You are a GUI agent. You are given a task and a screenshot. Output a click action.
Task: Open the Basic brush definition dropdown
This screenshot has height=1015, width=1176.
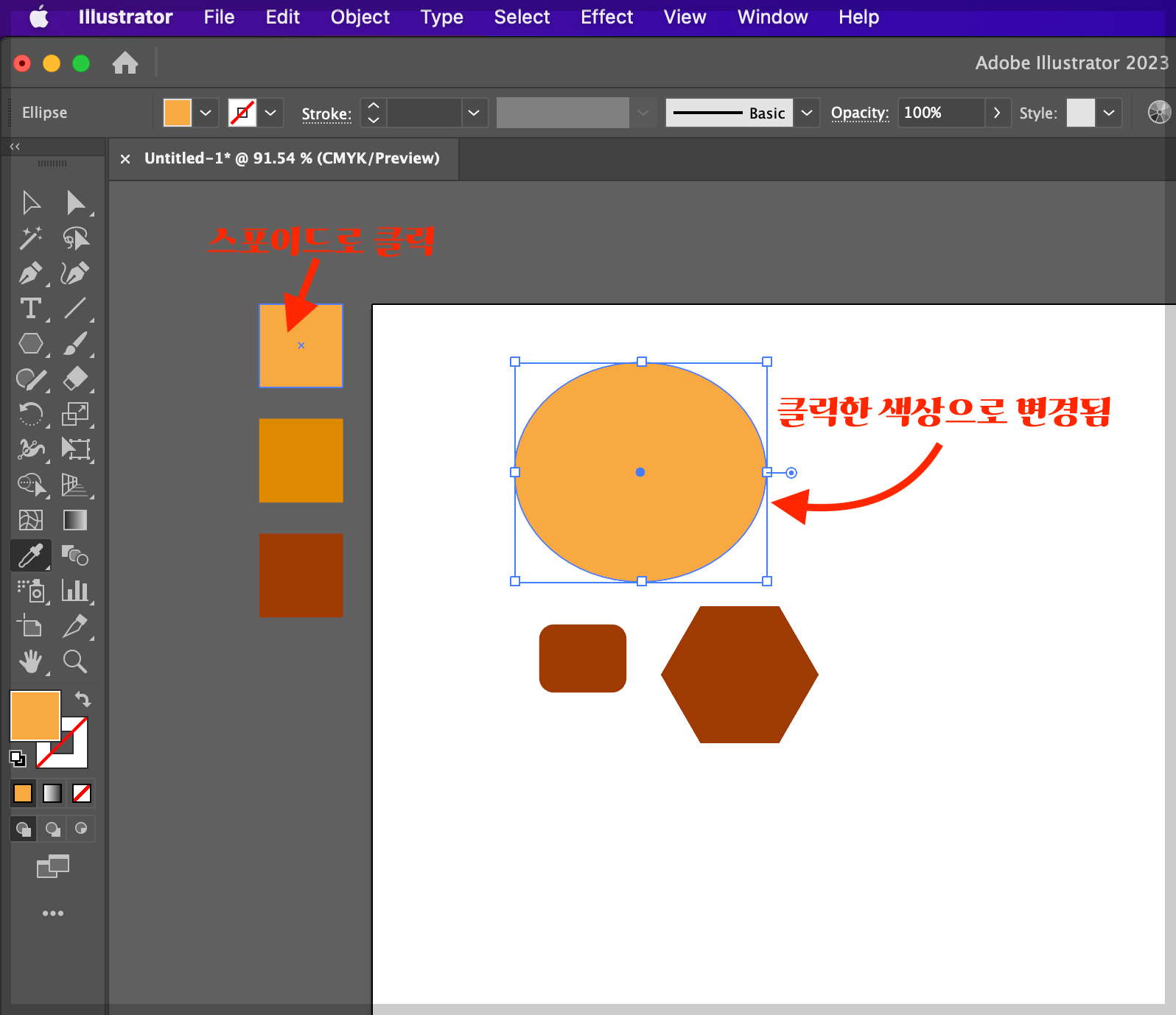point(807,113)
